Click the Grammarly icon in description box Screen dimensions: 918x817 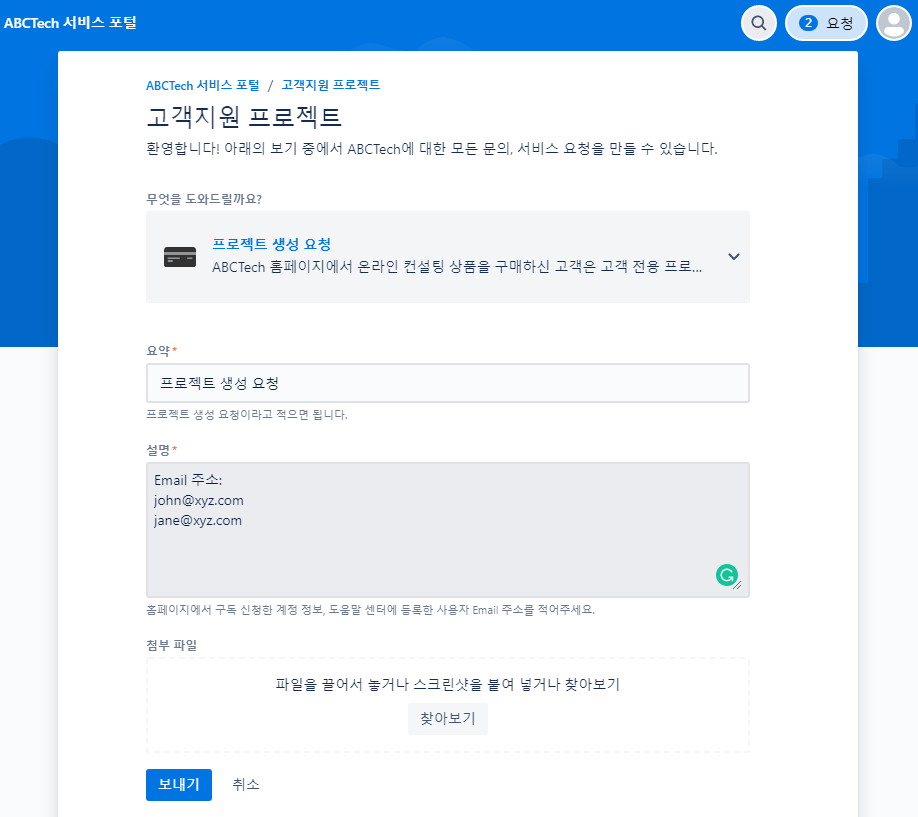[727, 575]
